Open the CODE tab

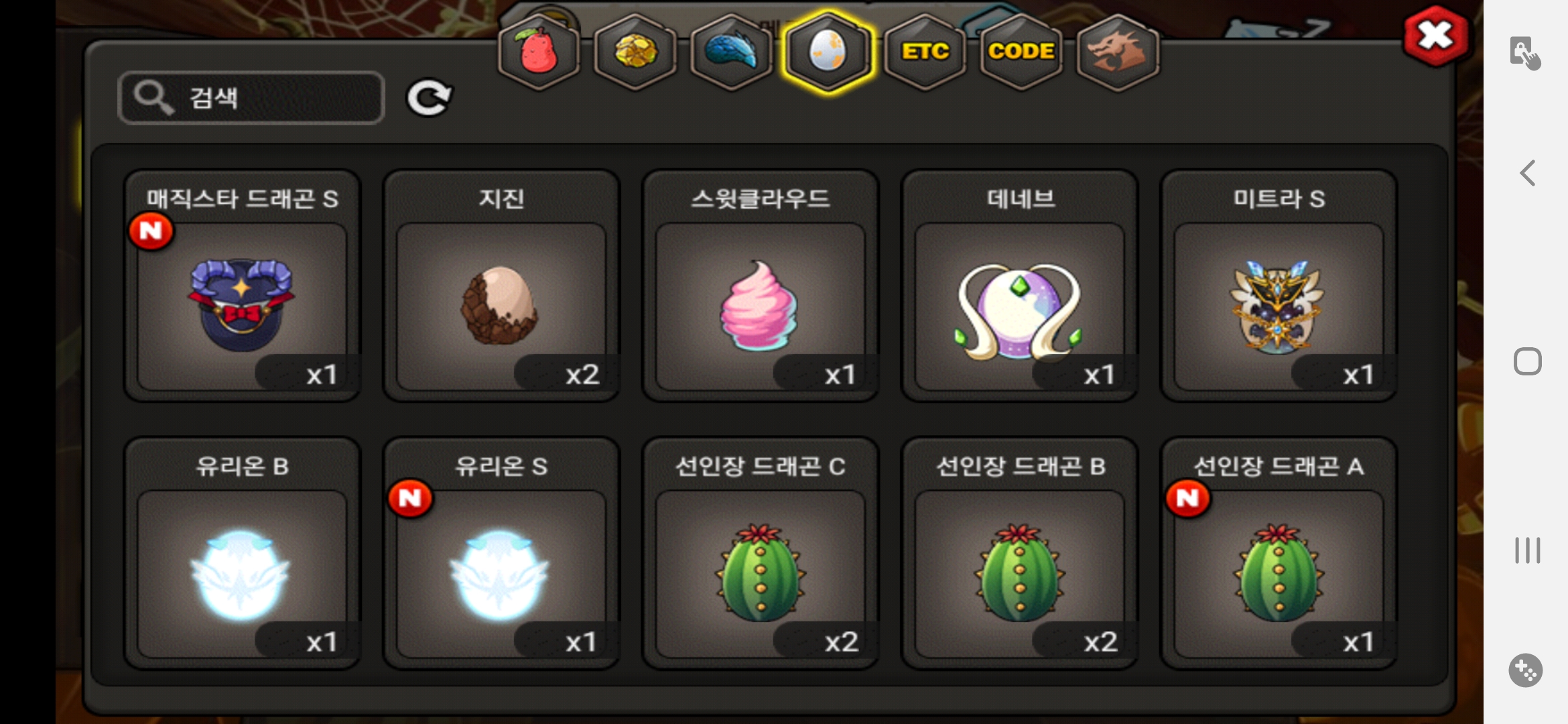tap(1021, 52)
